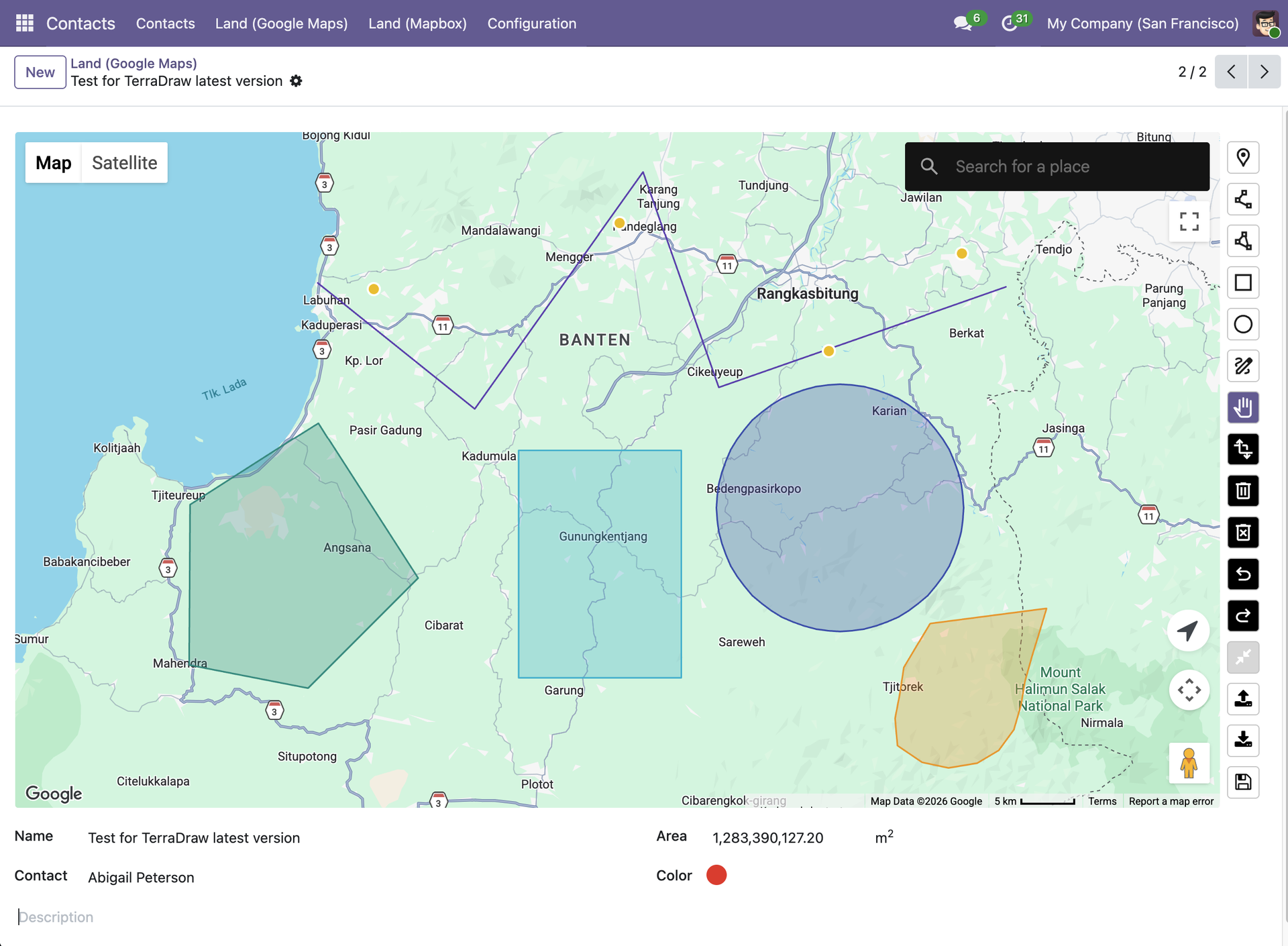1288x946 pixels.
Task: Follow the Land (Google Maps) breadcrumb
Action: [134, 63]
